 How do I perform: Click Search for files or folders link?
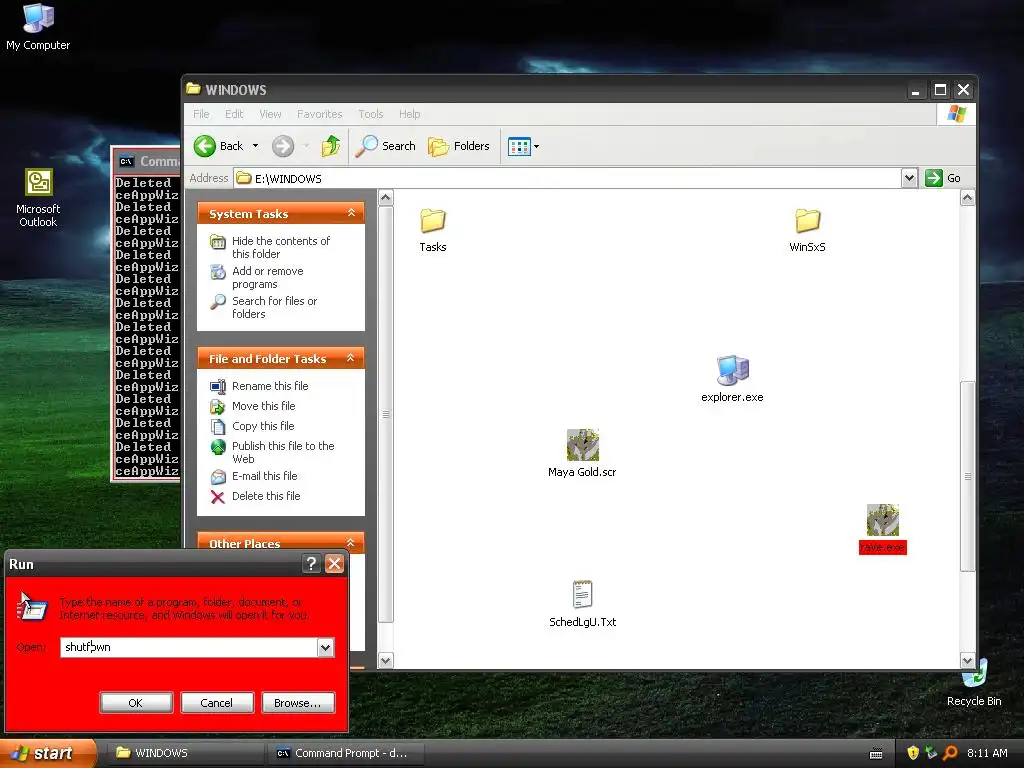[x=274, y=308]
